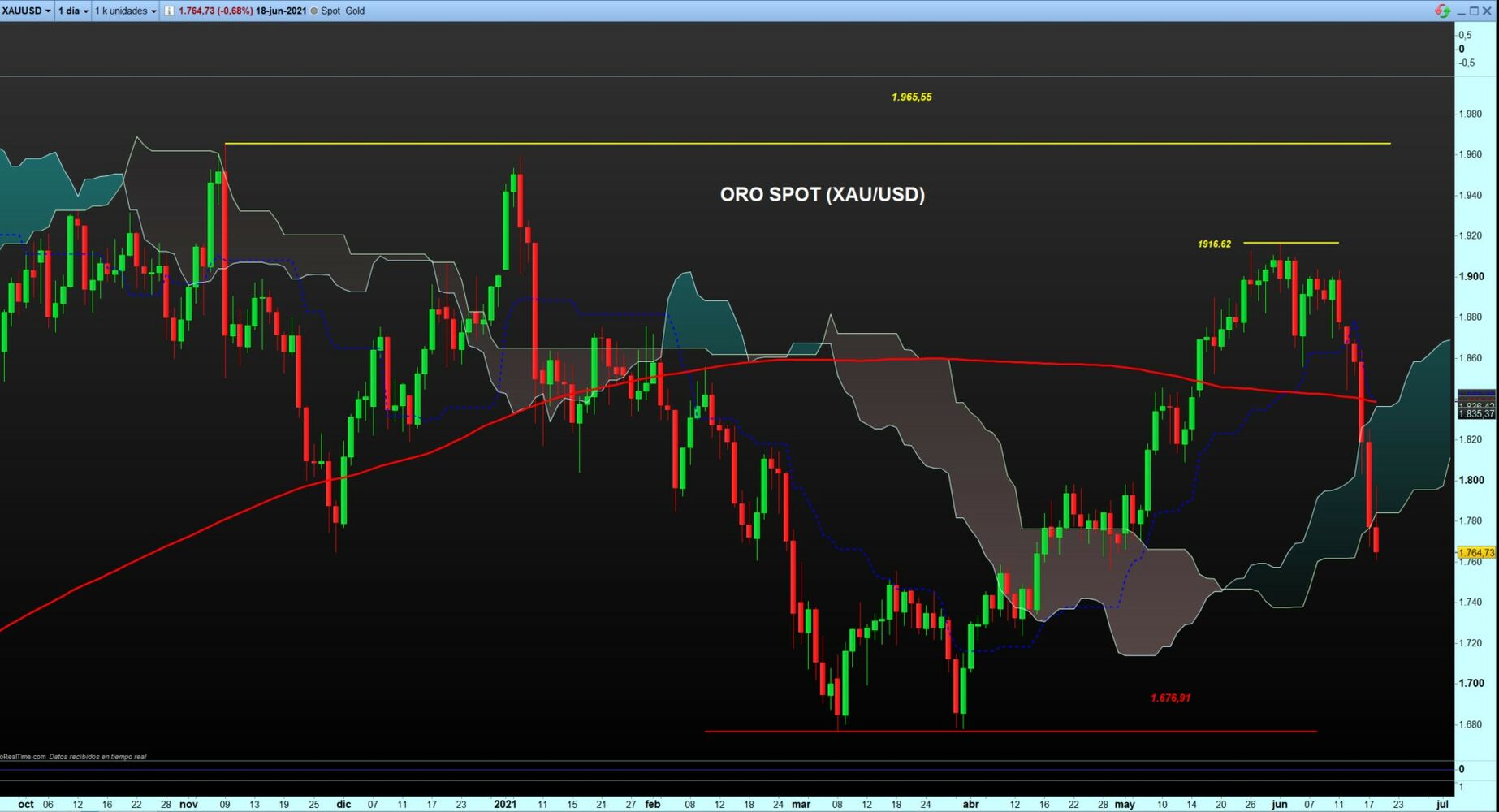Select the yellow 1.965,55 horizontal resistance line
Screen dimensions: 1499x812
808,144
